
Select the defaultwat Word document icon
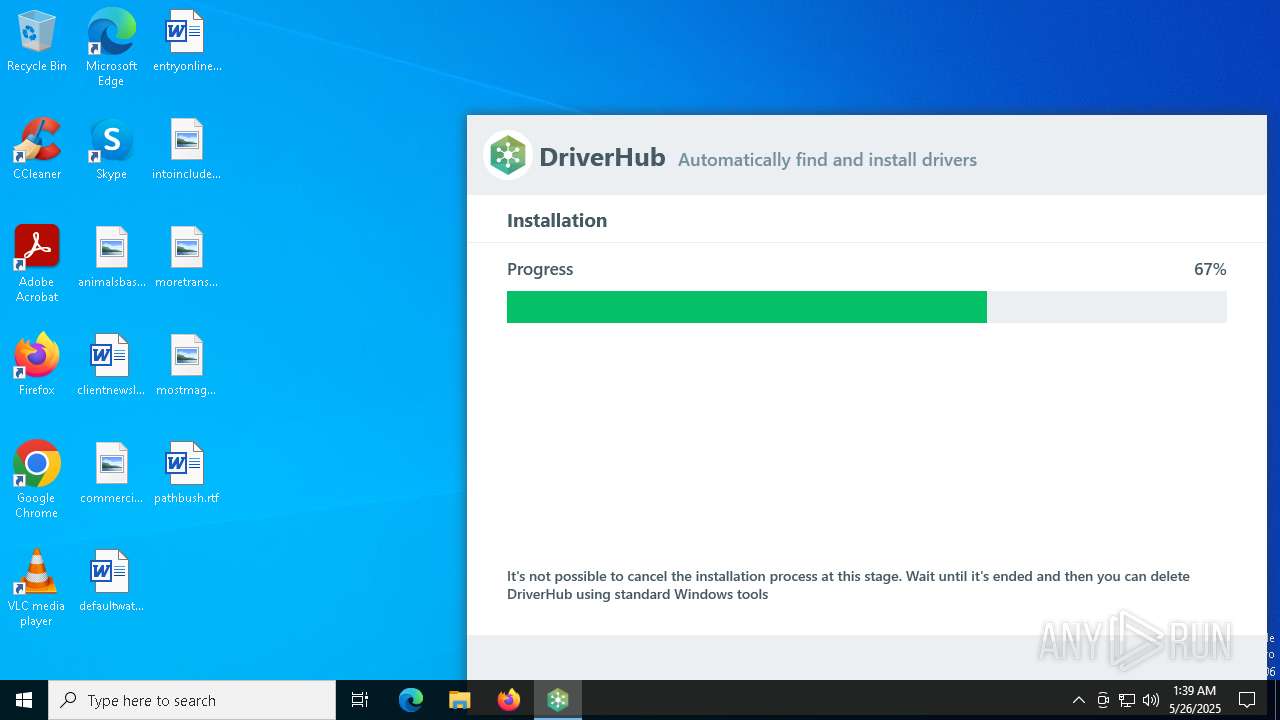pos(111,582)
